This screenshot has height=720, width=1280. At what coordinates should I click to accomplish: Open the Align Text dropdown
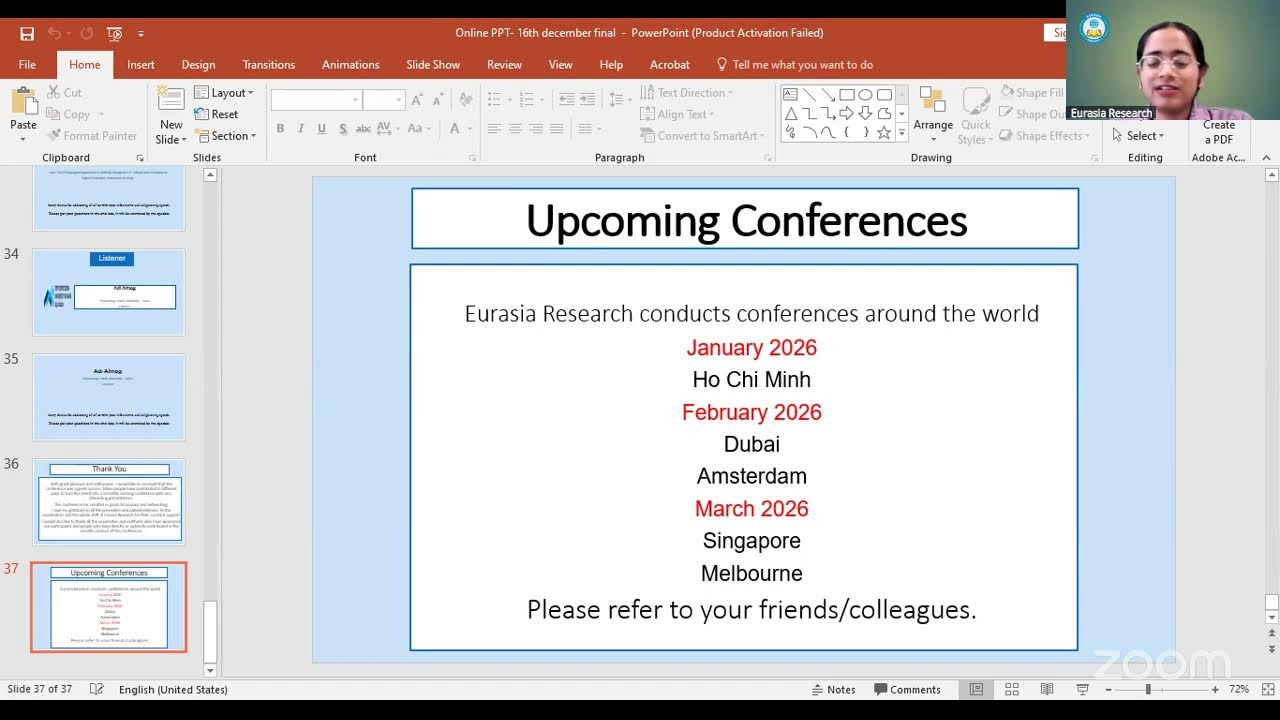click(678, 114)
